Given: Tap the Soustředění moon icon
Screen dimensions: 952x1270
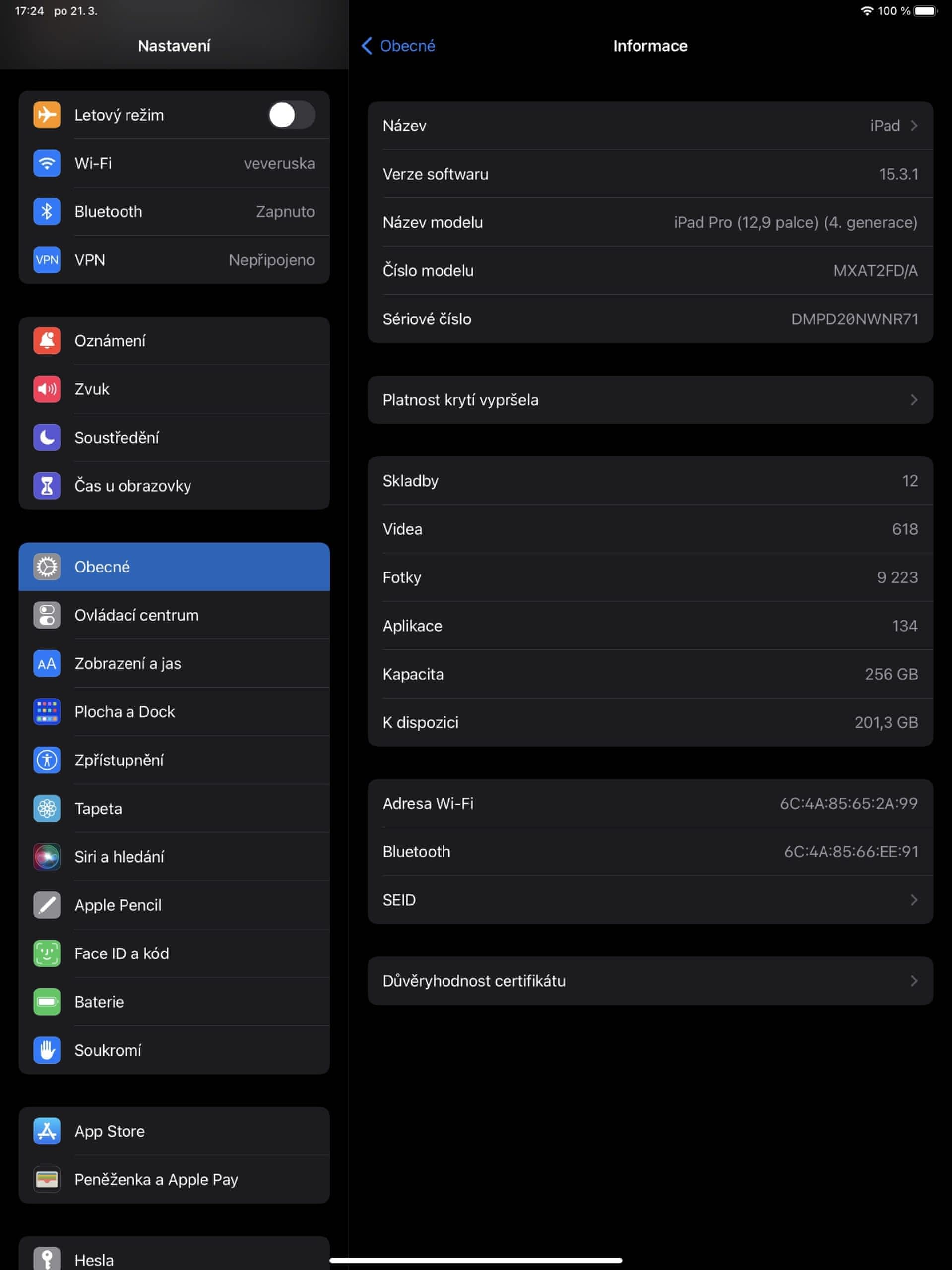Looking at the screenshot, I should click(47, 437).
